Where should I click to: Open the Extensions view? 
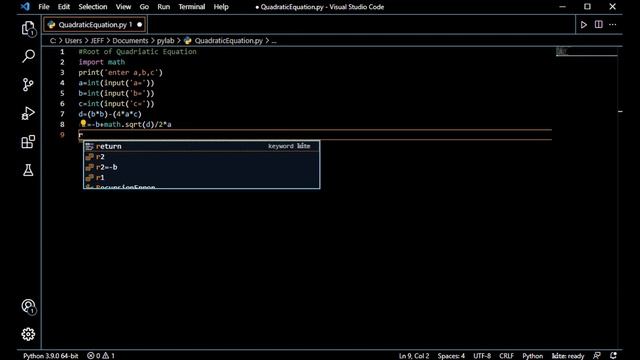coord(28,142)
